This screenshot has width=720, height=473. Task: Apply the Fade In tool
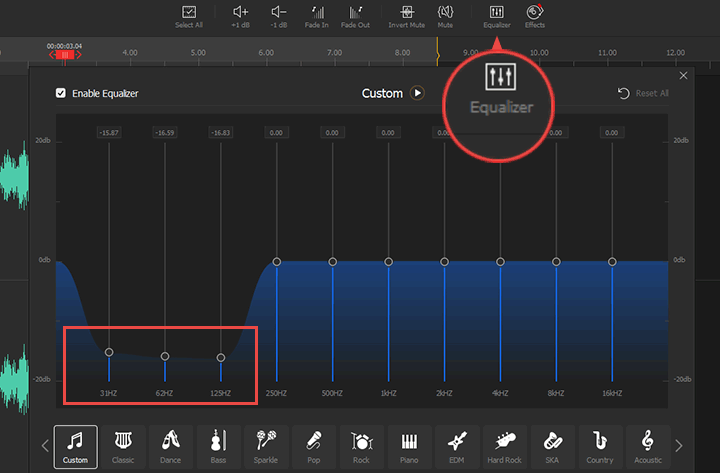coord(316,17)
